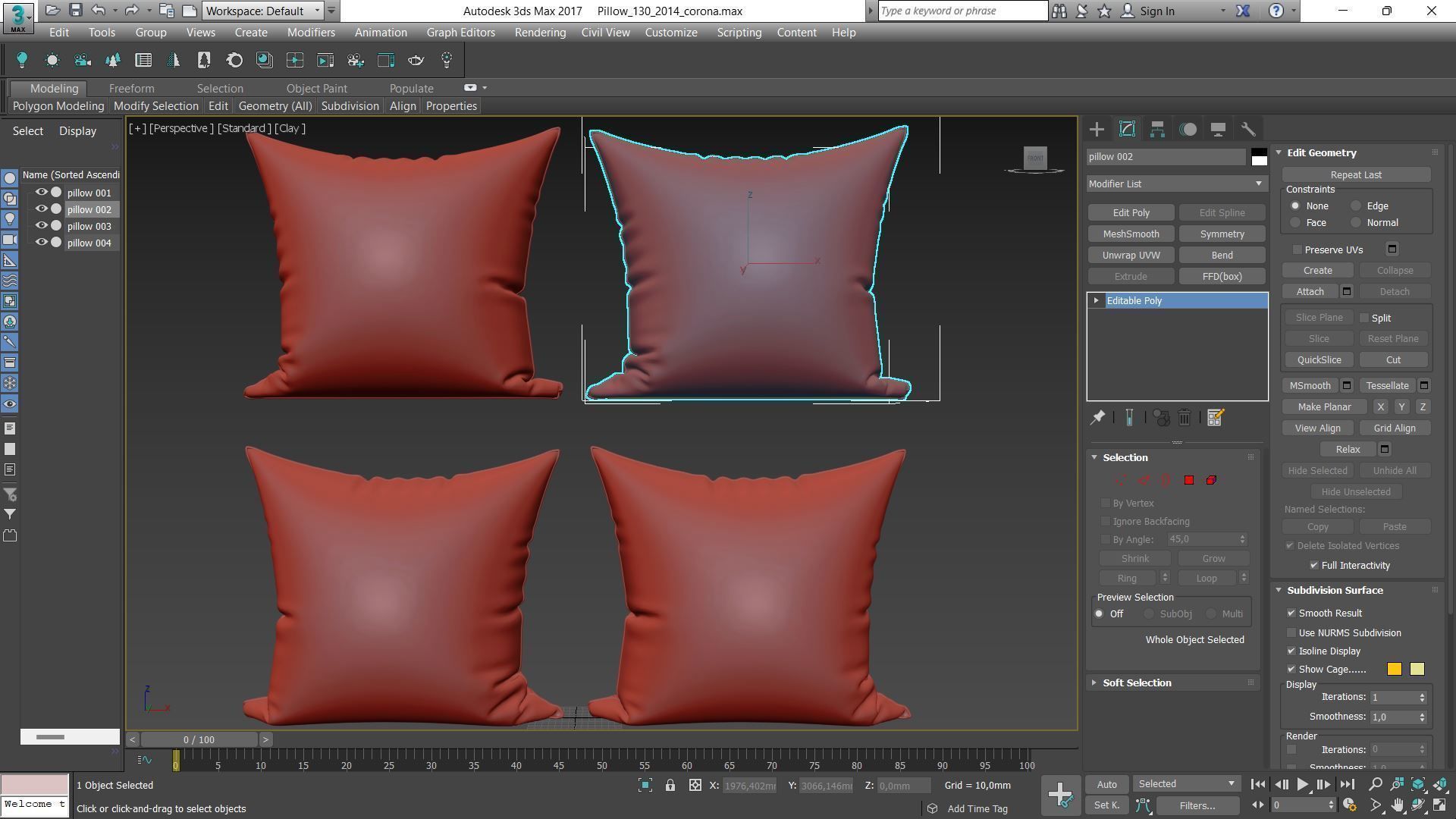Screen dimensions: 1456x819
Task: Select Polygon sub-object level red square
Action: click(x=1188, y=480)
